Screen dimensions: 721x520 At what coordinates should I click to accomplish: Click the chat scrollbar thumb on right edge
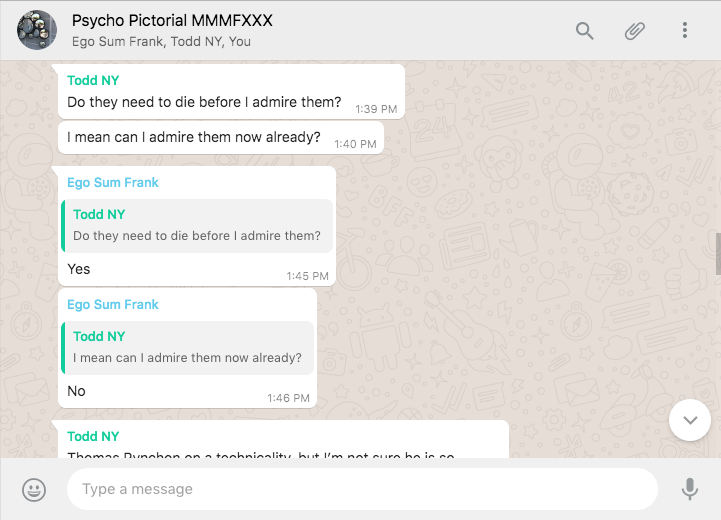tap(717, 253)
